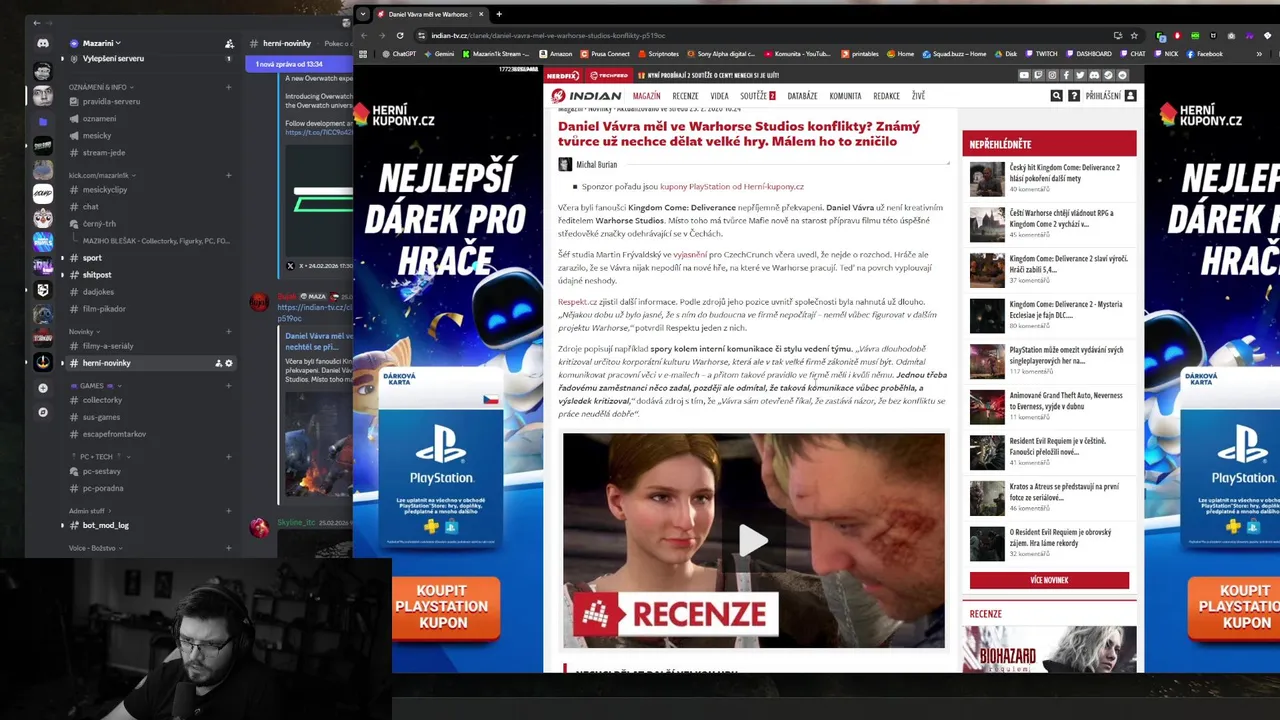
Task: Open Discord home via the Discord logo icon
Action: coord(42,43)
